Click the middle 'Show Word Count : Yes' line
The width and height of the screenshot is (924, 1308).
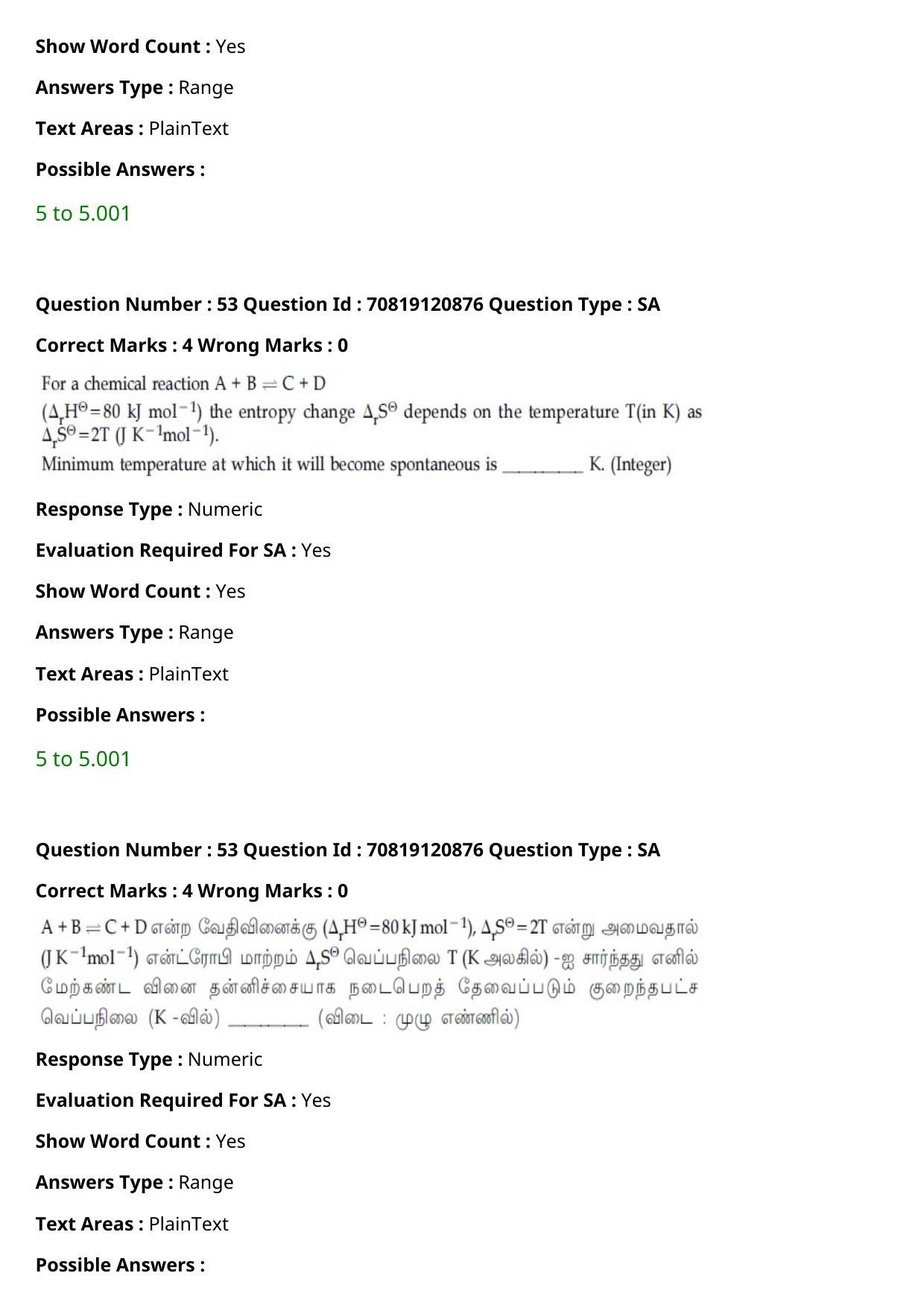point(140,591)
